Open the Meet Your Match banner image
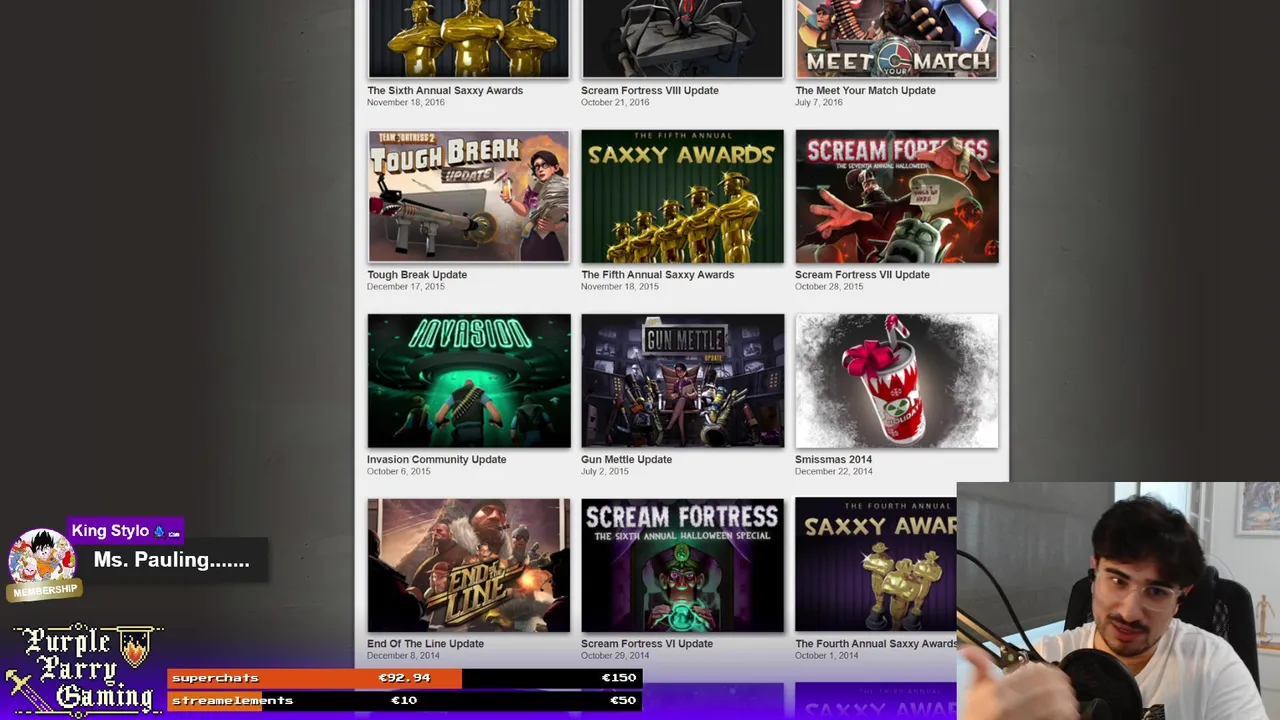 (x=896, y=39)
